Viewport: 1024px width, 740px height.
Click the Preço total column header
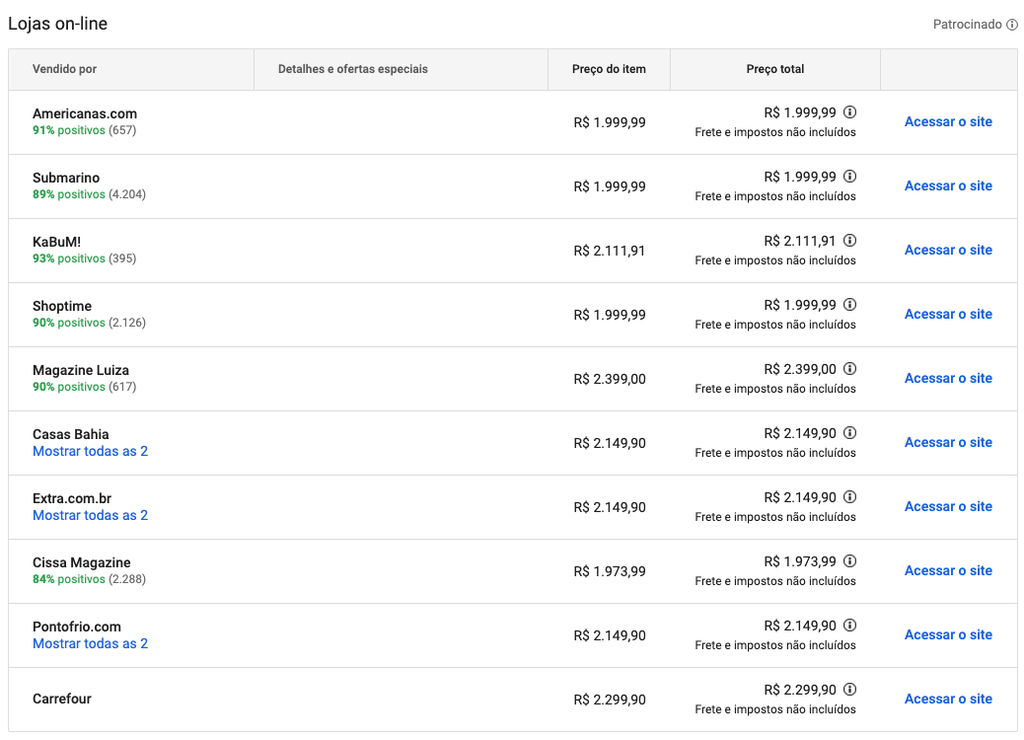[x=775, y=69]
